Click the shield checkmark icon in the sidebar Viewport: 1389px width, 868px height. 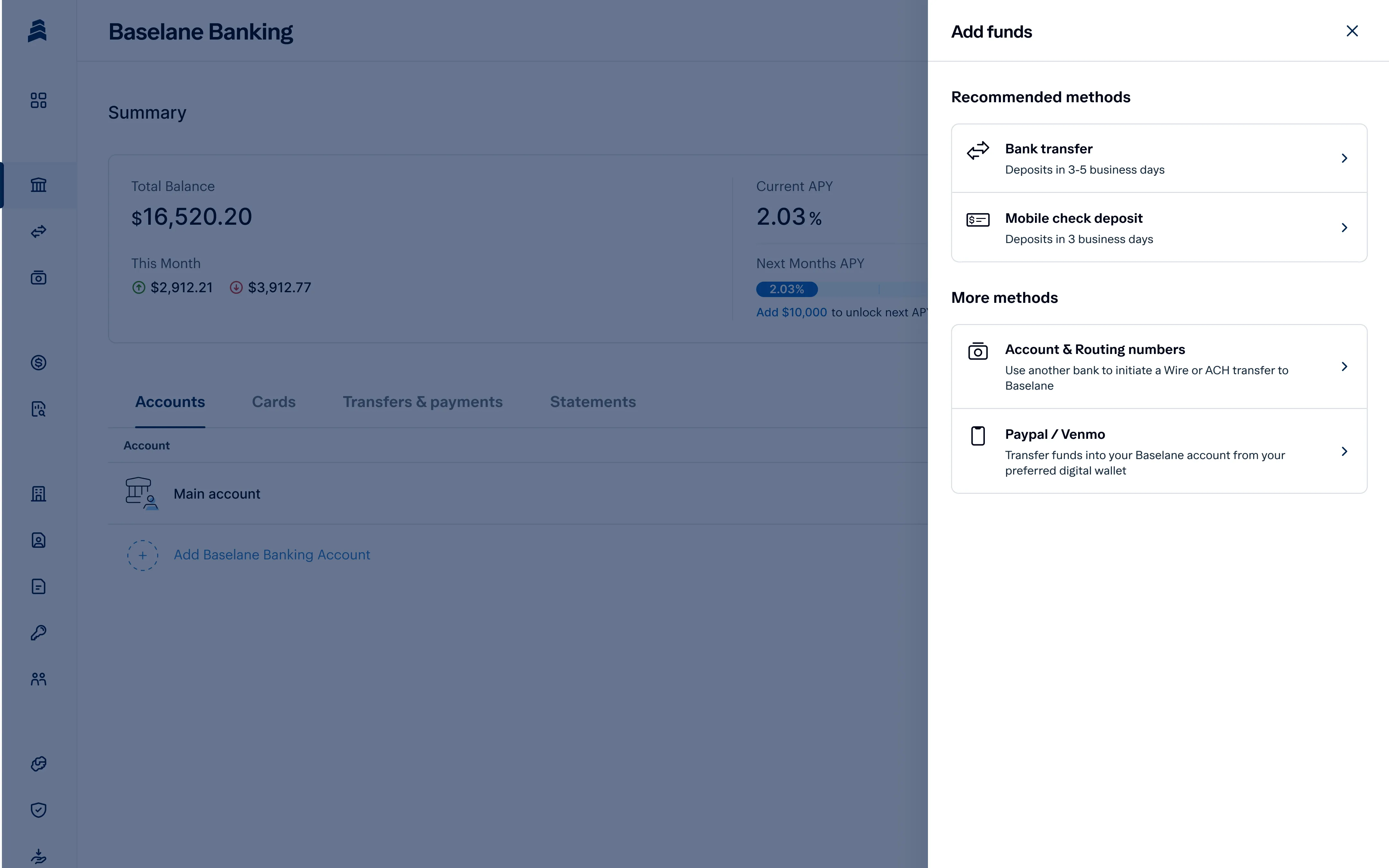39,810
